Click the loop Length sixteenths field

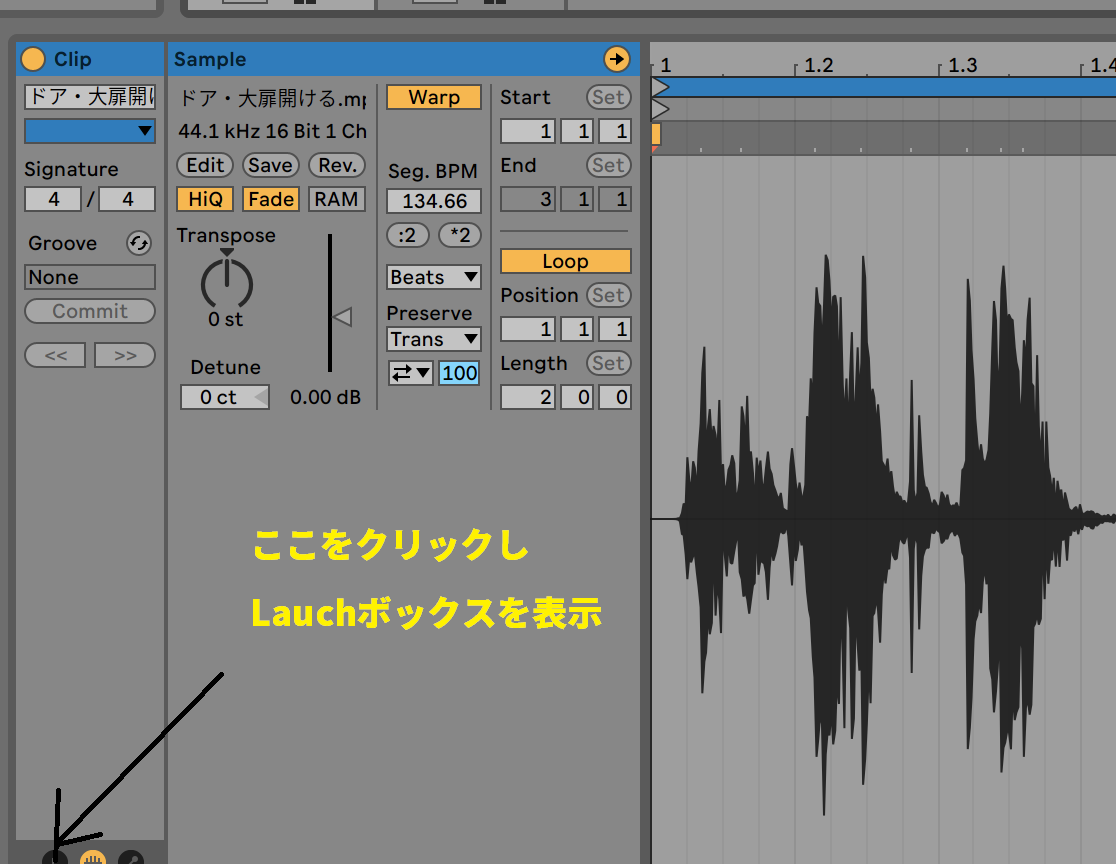(615, 397)
